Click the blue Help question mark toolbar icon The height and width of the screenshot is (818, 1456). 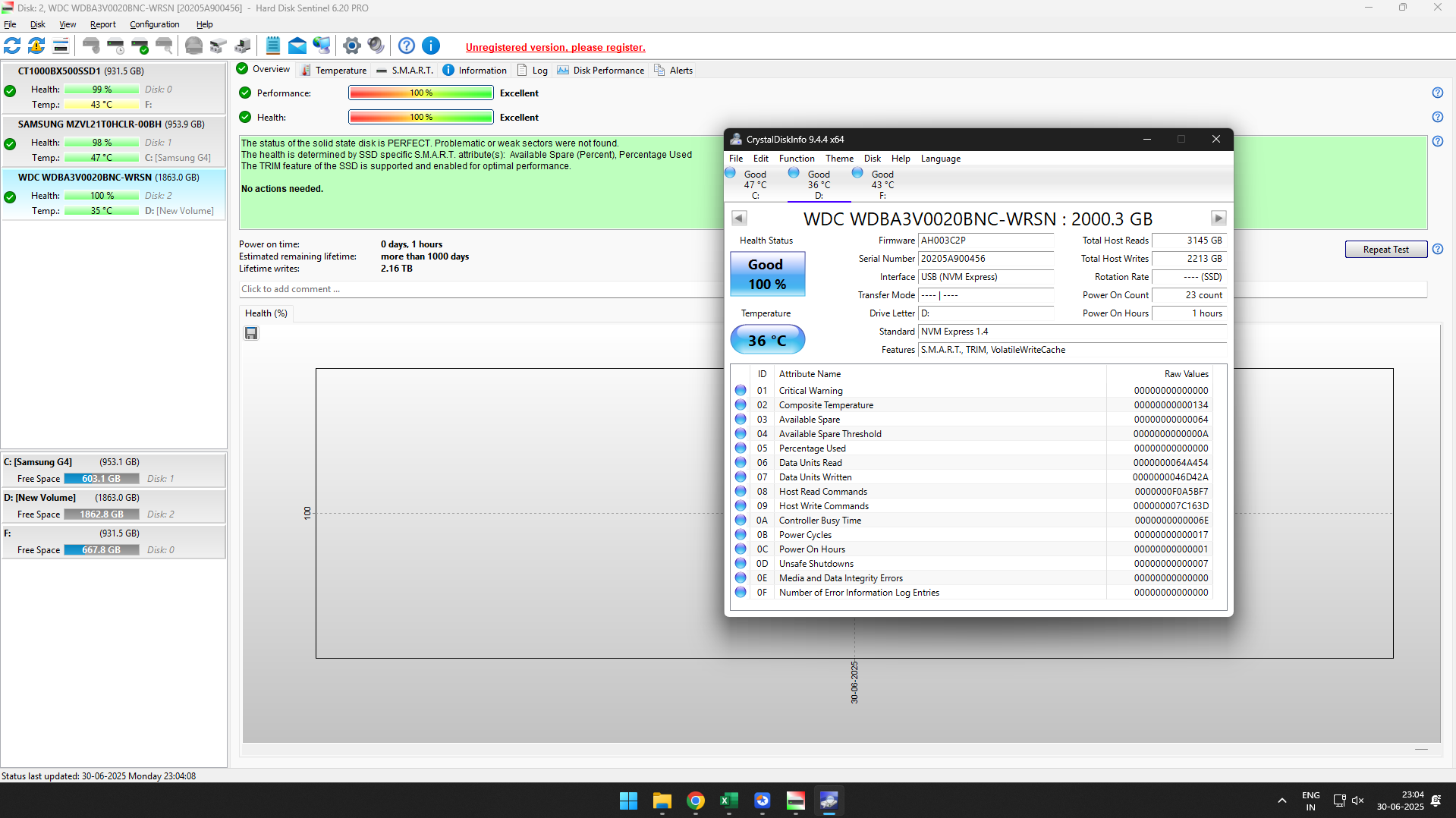(x=407, y=46)
